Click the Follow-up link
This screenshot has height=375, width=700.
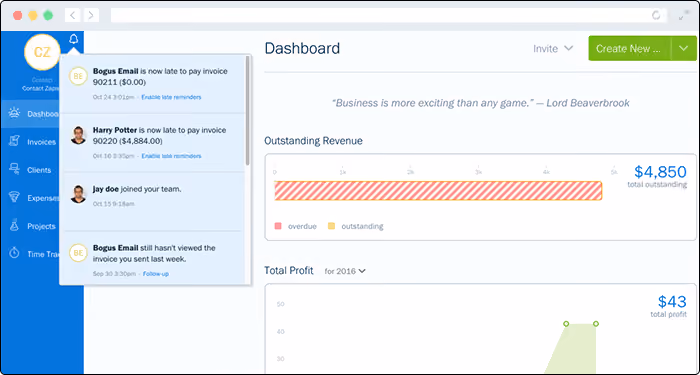(156, 274)
